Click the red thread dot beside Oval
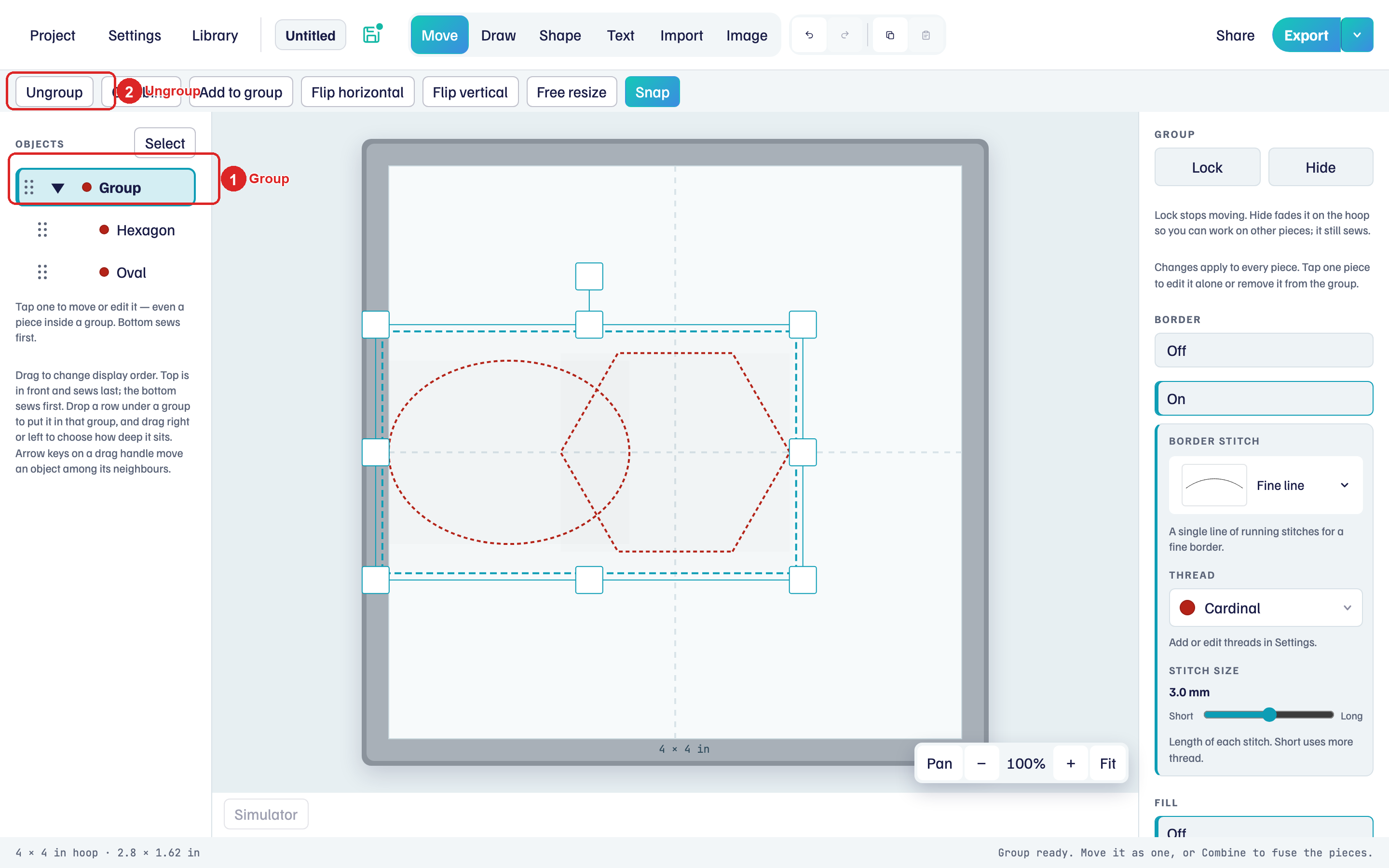This screenshot has height=868, width=1389. (x=104, y=272)
